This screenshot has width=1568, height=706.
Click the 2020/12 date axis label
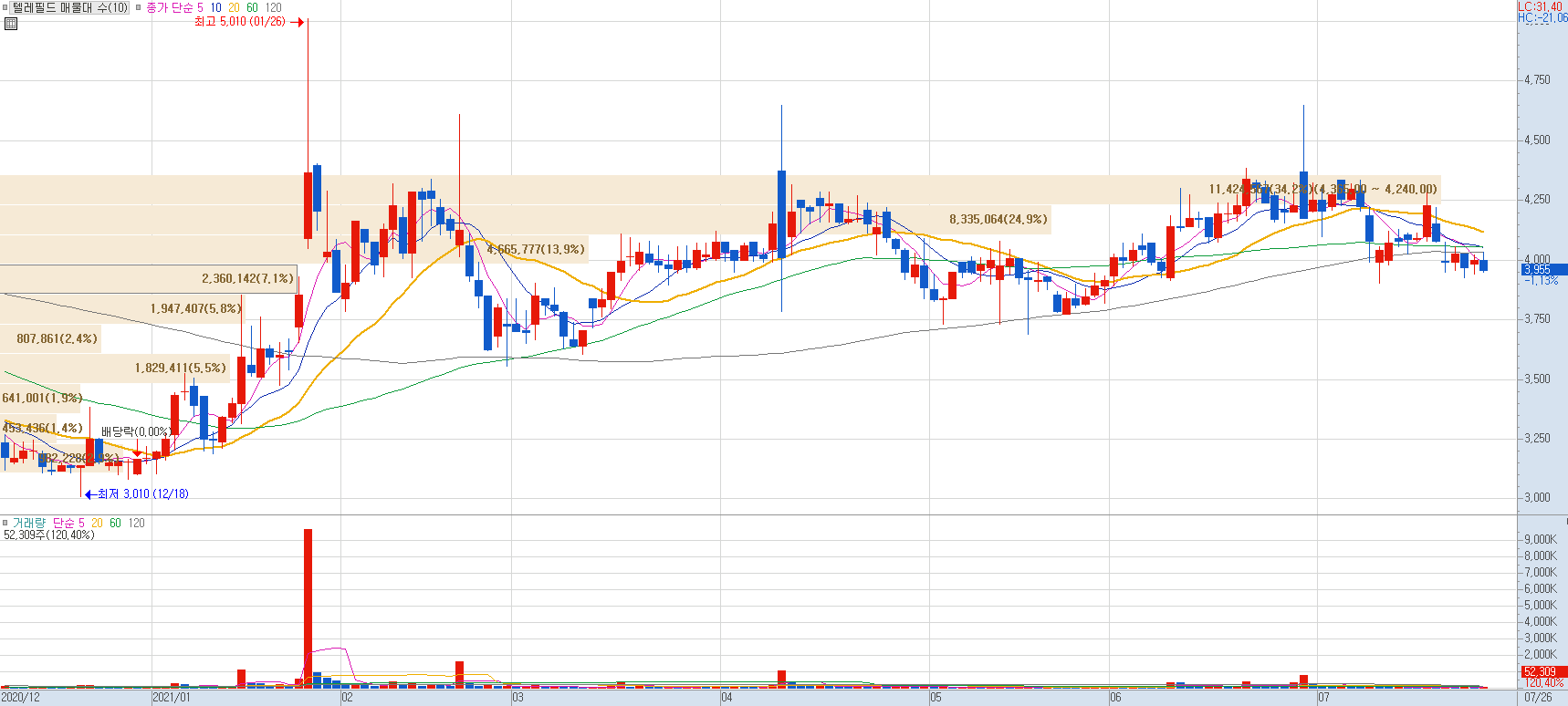(21, 698)
